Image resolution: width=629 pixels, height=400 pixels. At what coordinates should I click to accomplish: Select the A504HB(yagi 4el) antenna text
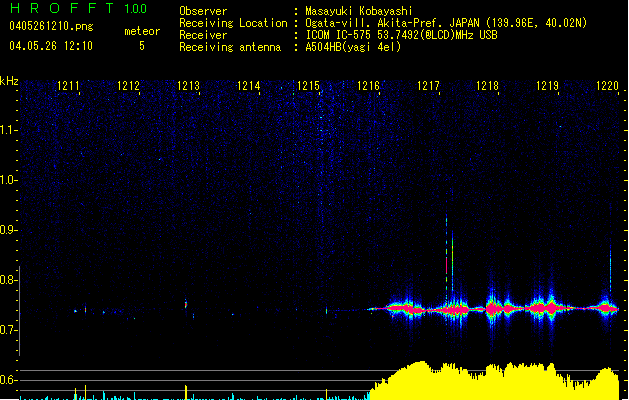click(353, 47)
